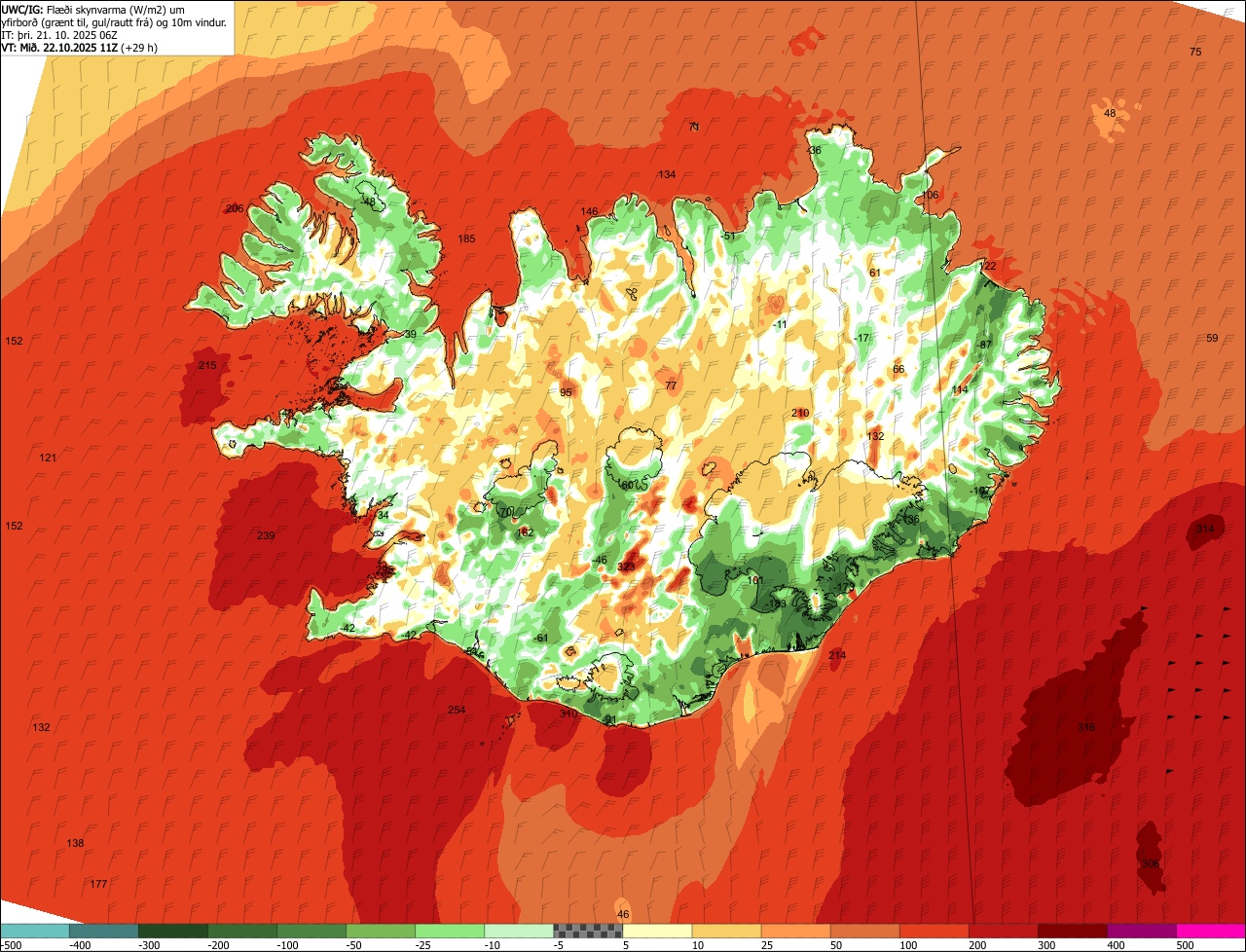Click the '59' value east of Iceland
1246x952 pixels.
point(1212,338)
